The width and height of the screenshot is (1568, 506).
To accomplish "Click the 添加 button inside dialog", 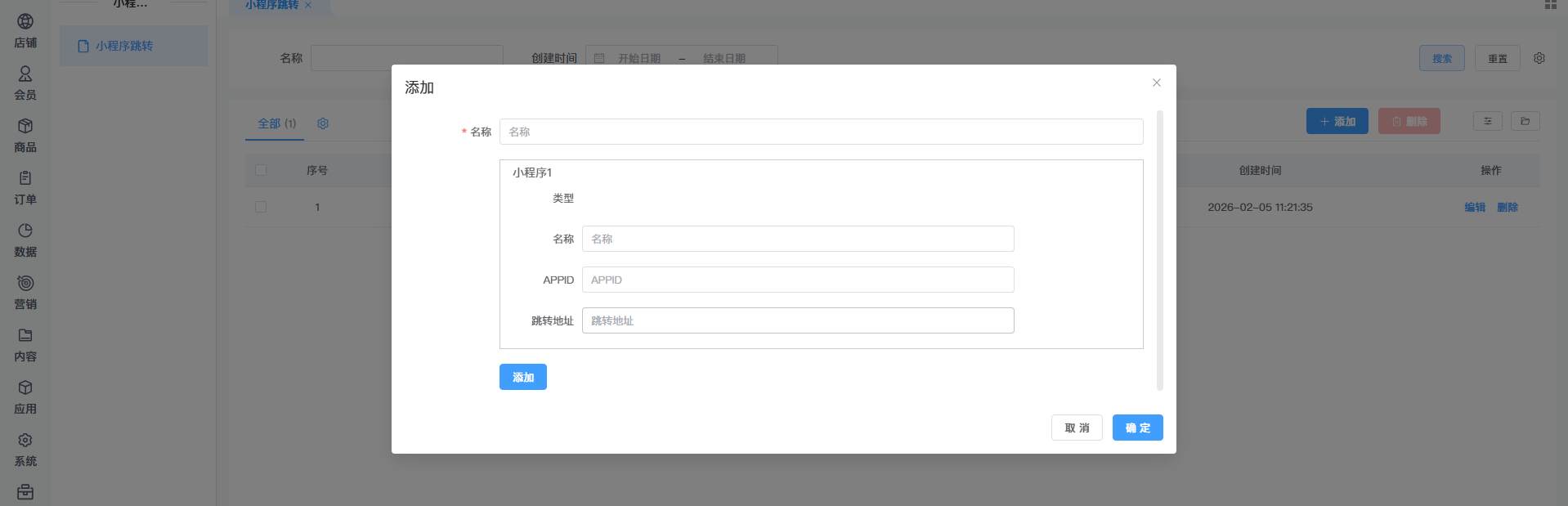I will 523,377.
